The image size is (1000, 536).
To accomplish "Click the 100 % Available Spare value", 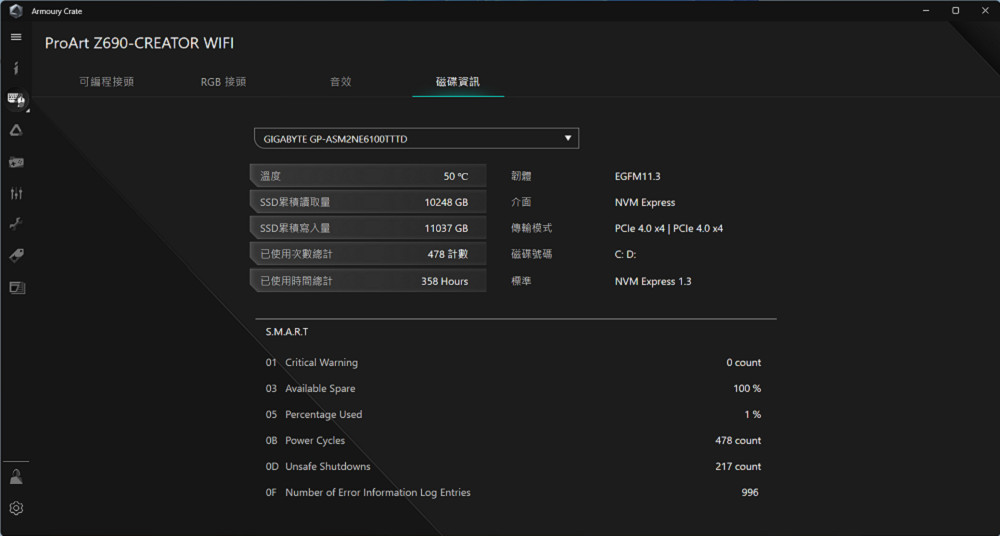I will [747, 389].
